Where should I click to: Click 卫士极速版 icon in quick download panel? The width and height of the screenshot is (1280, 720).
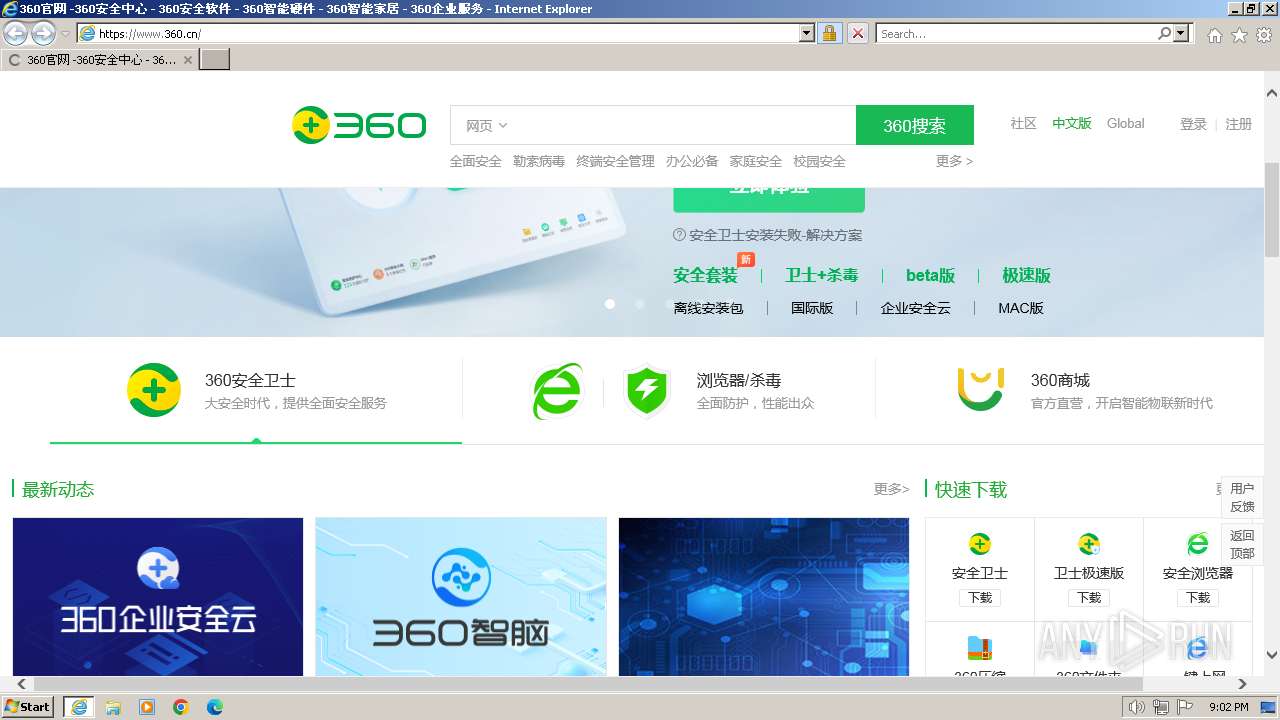(1089, 545)
